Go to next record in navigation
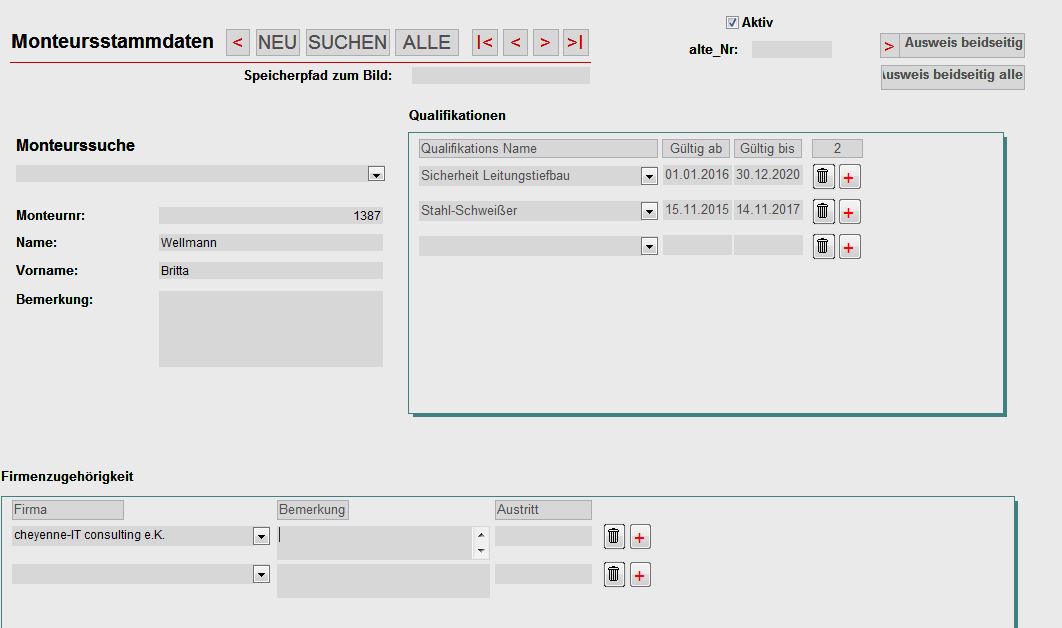Image resolution: width=1062 pixels, height=628 pixels. [x=545, y=42]
